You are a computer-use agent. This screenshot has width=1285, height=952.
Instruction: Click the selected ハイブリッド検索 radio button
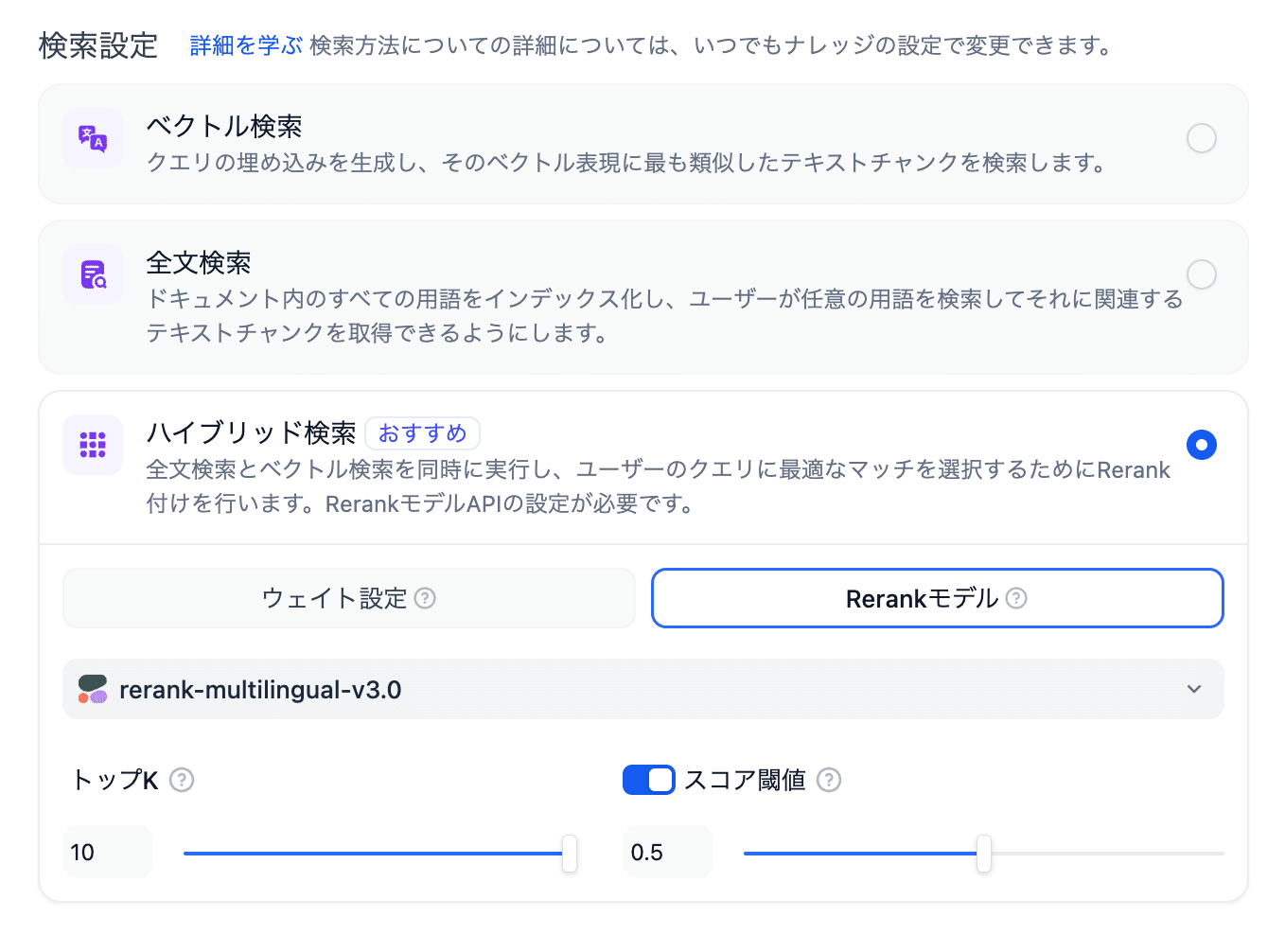[x=1202, y=445]
